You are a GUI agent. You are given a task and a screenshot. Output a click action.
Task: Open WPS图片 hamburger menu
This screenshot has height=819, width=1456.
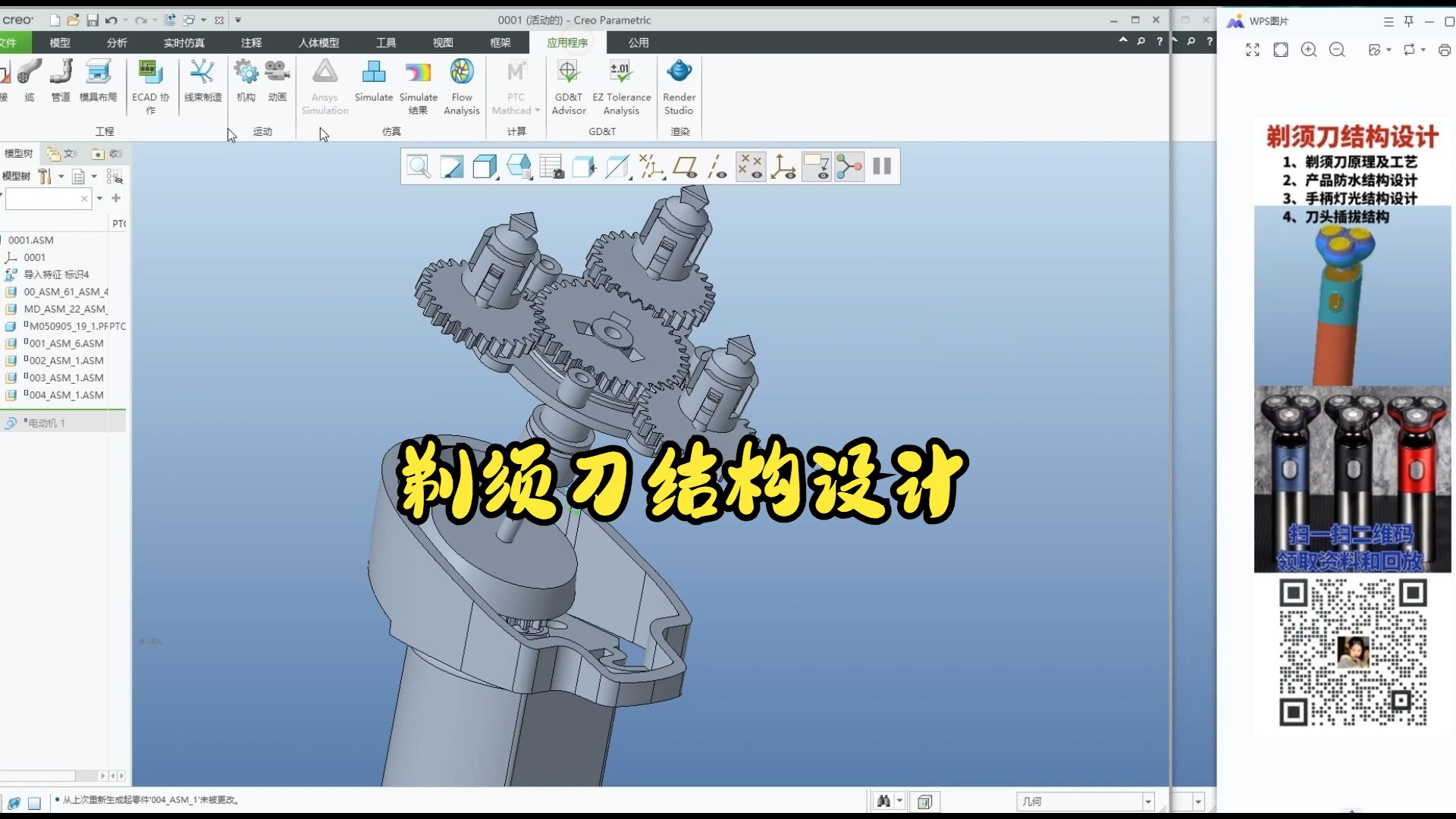[1389, 22]
